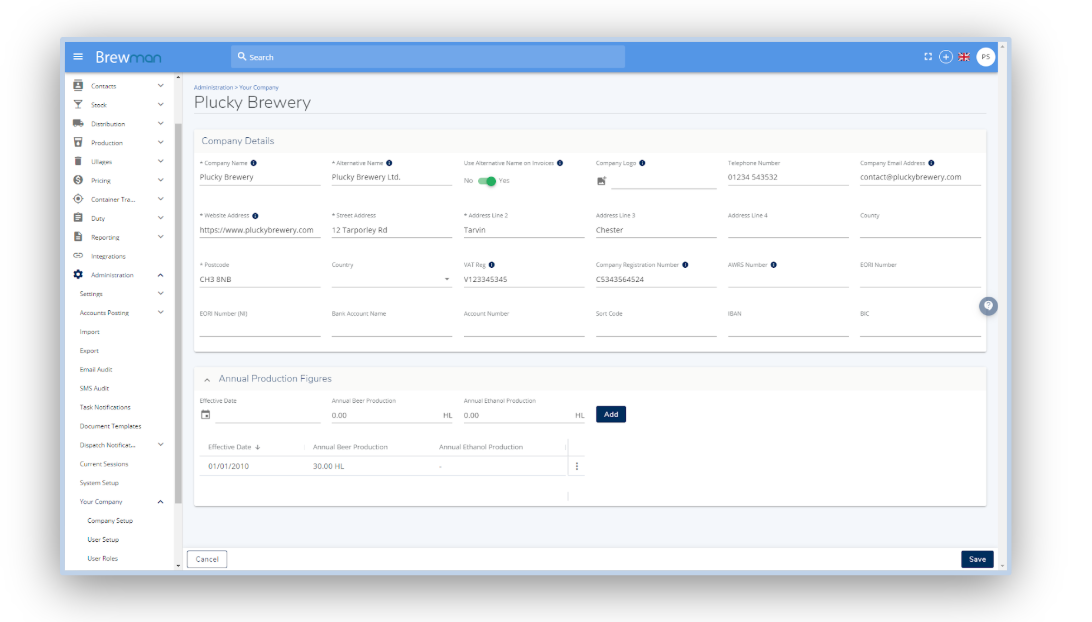Open Email Audit in the sidebar
Screen dimensions: 1092x622
(95, 369)
